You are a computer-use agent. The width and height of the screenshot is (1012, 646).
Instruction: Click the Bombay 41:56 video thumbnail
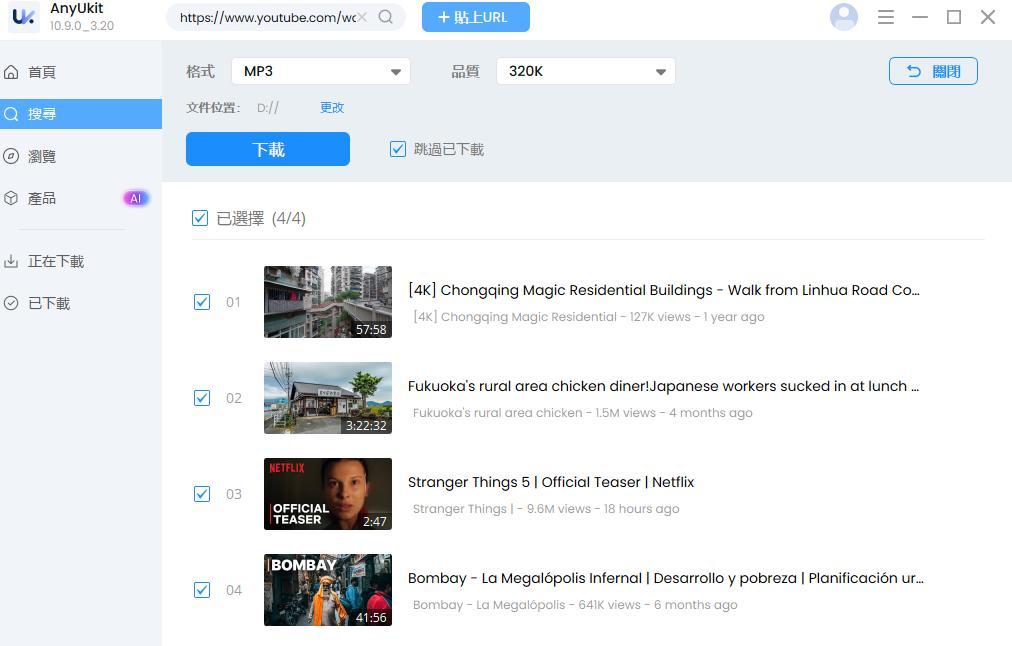coord(328,590)
